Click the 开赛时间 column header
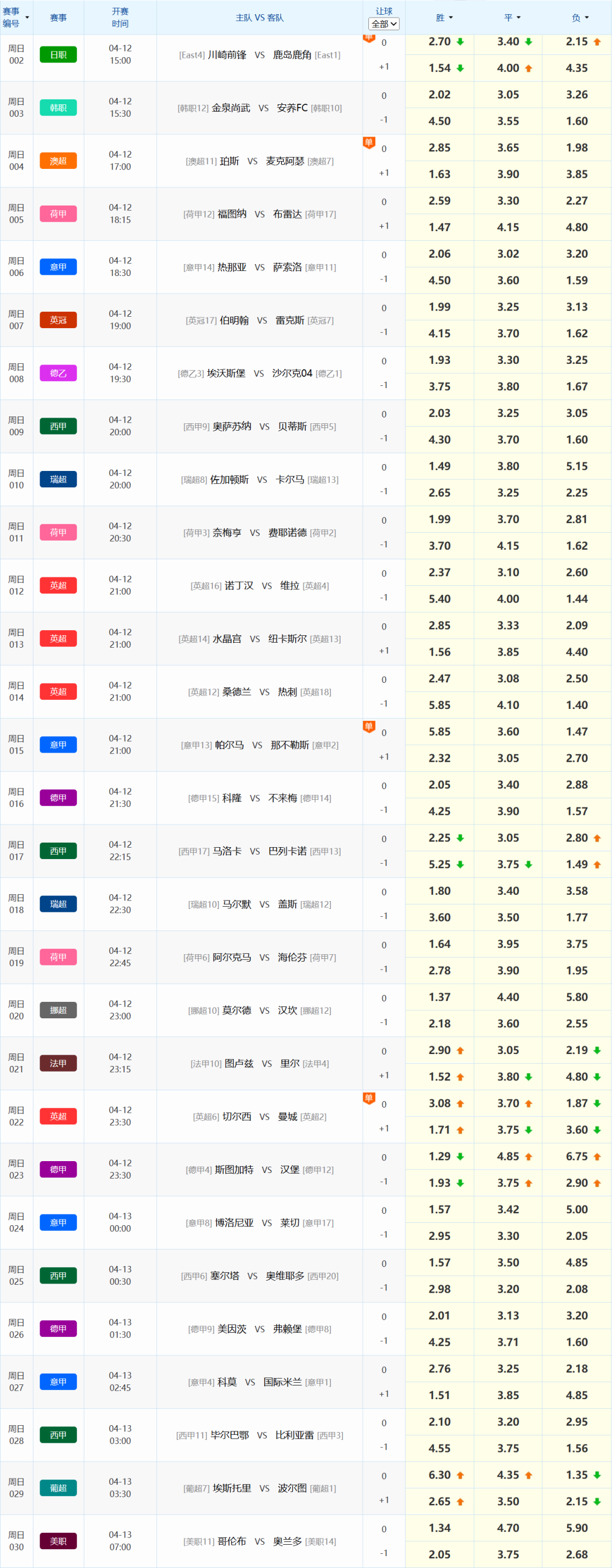Viewport: 612px width, 1568px height. (x=120, y=18)
